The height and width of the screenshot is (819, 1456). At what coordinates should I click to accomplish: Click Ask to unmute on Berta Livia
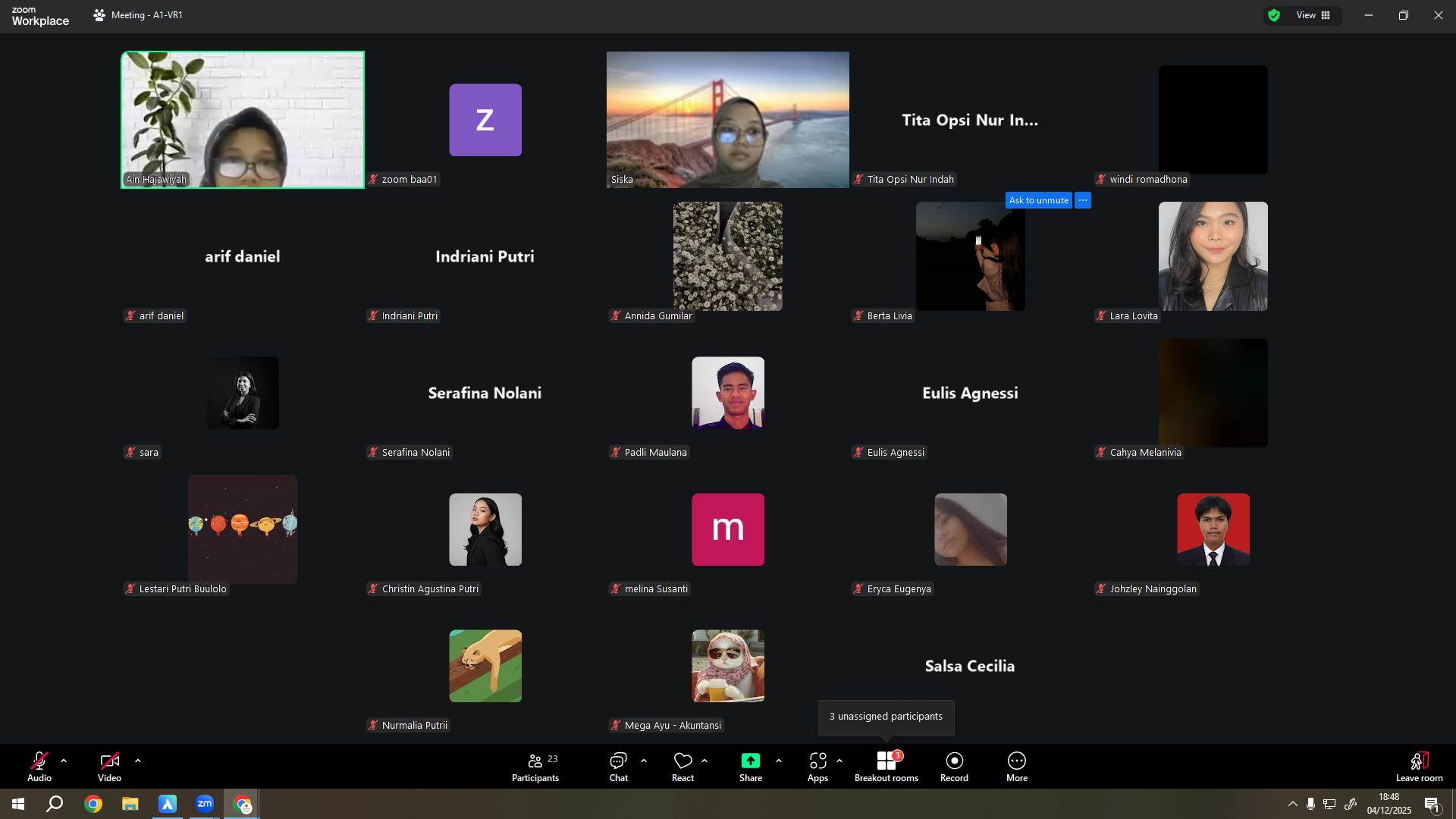(1039, 200)
